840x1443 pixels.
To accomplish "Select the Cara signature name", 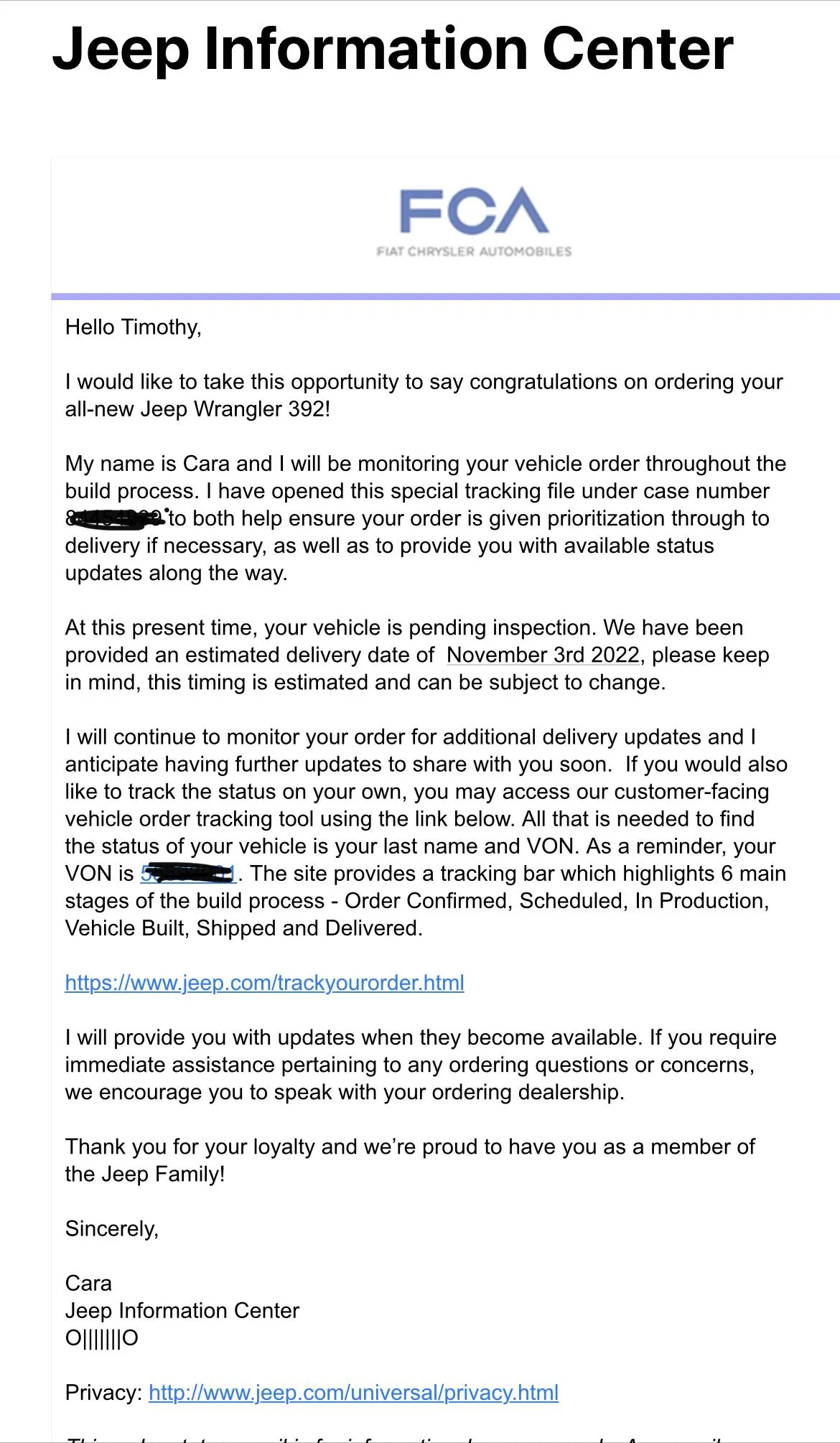I will [x=88, y=1284].
